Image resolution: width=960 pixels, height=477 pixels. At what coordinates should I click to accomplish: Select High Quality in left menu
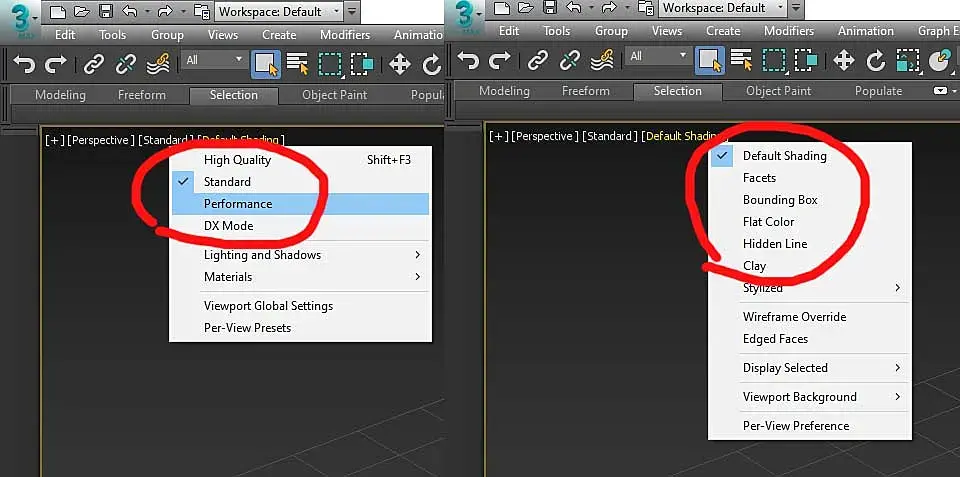(x=300, y=160)
